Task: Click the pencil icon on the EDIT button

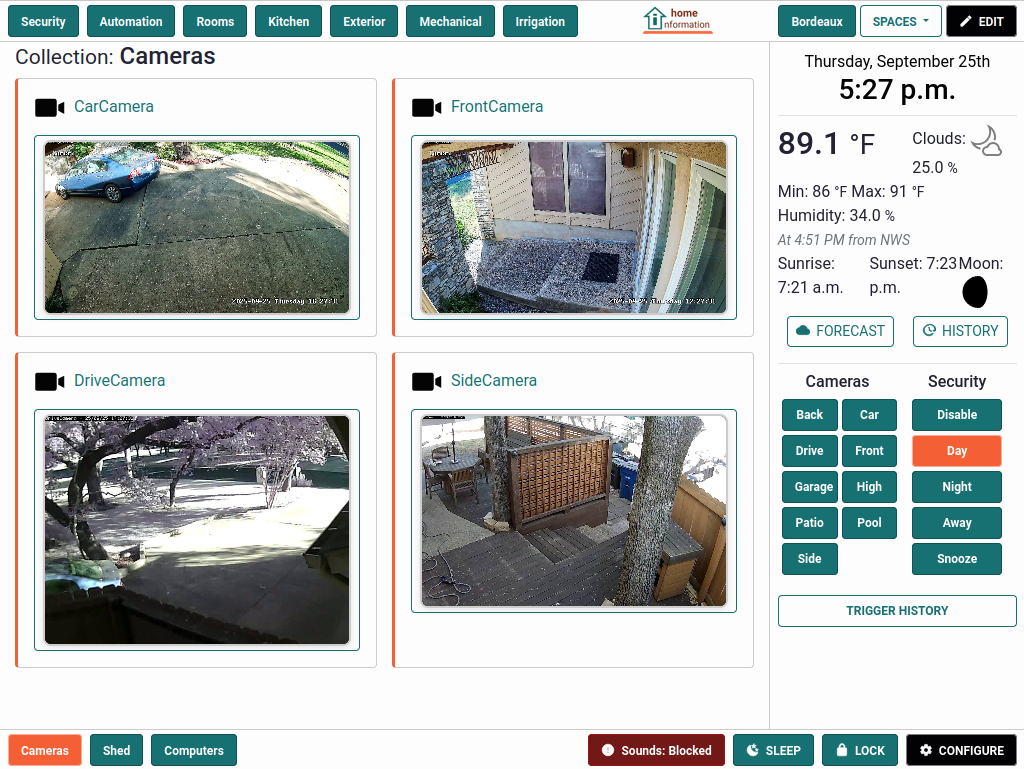Action: tap(965, 20)
